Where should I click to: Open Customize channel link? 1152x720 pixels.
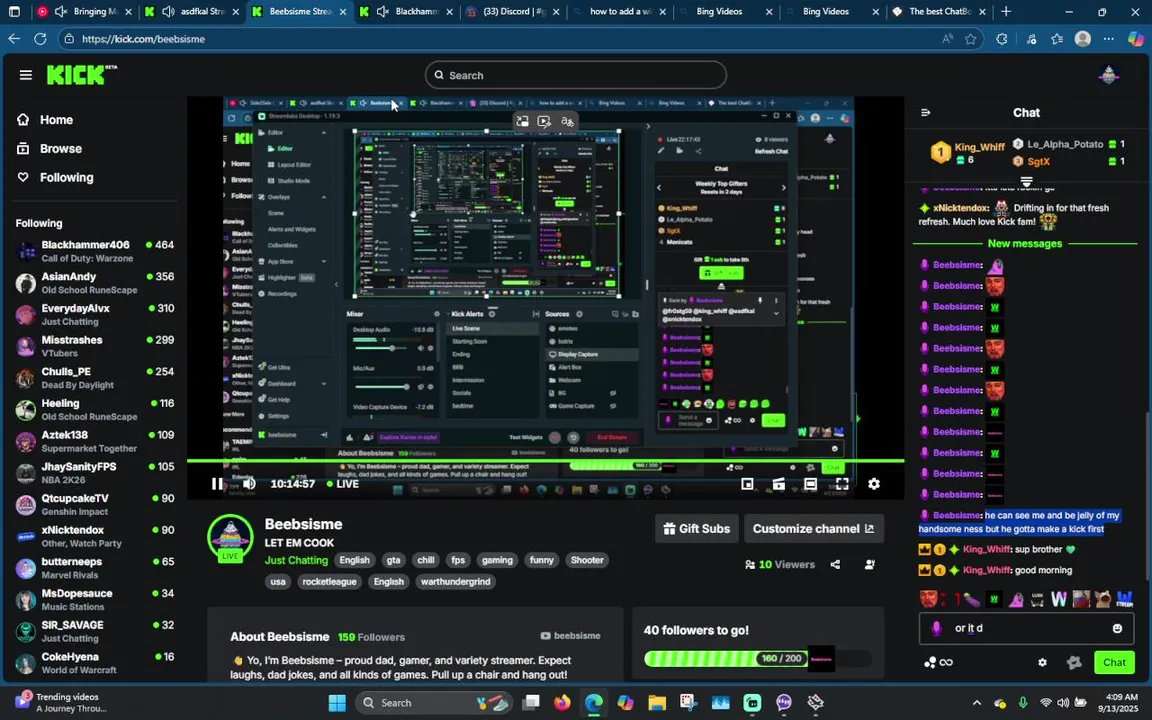(813, 528)
